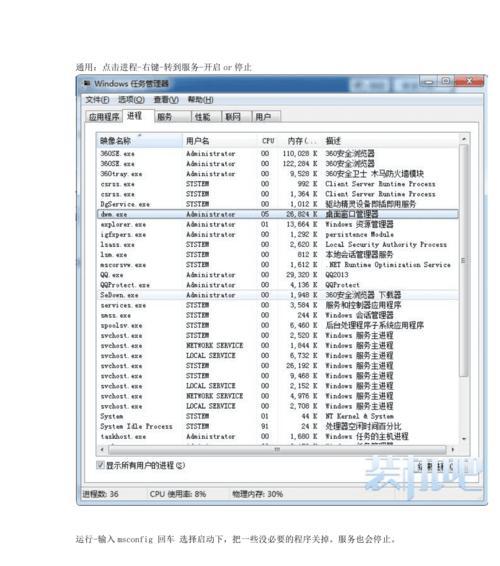The width and height of the screenshot is (500, 566).
Task: Select the lsass.exe process row
Action: coord(278,244)
